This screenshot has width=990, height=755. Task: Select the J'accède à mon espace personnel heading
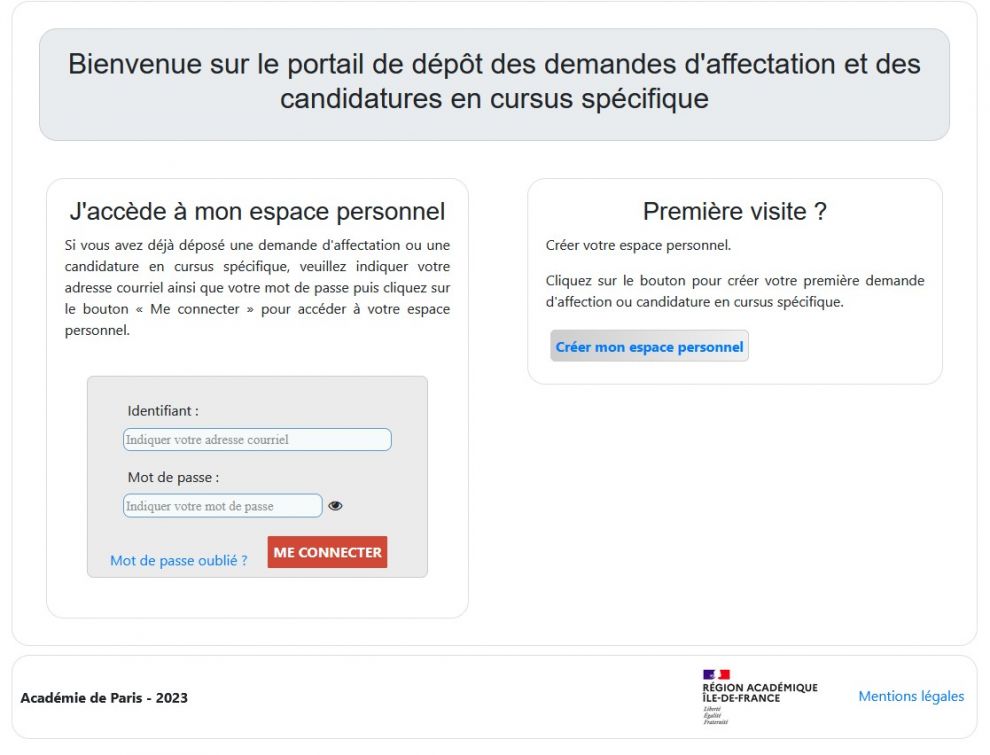(x=257, y=211)
